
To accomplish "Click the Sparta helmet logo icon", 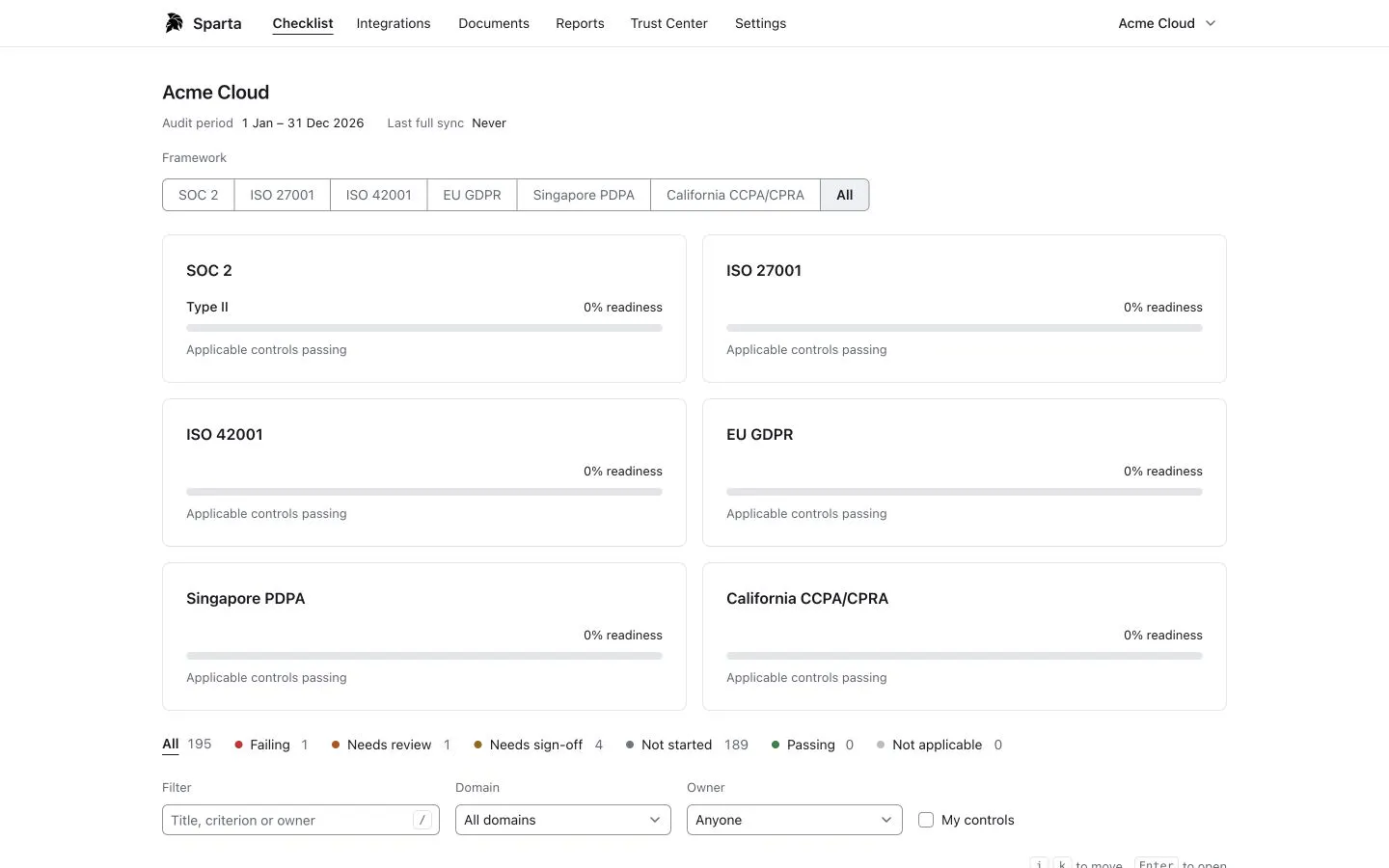I will point(174,23).
